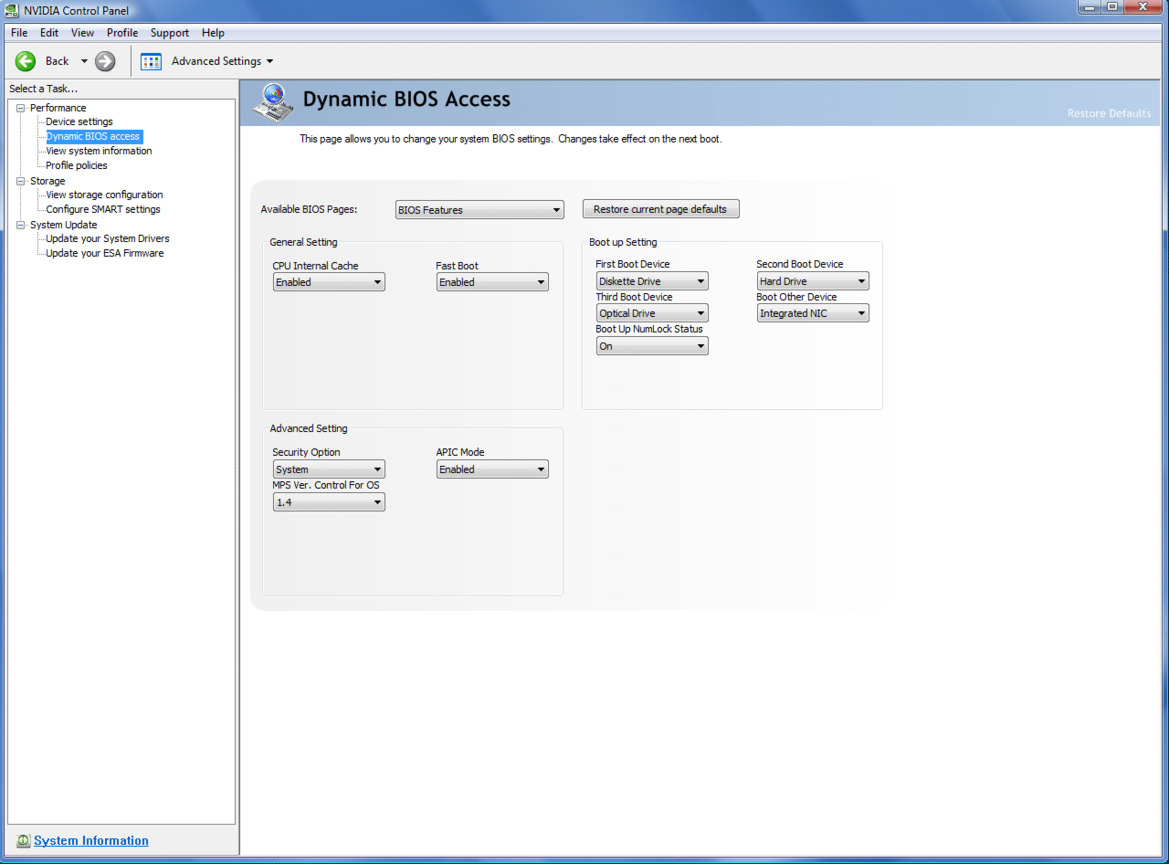
Task: Click the Performance tree category label
Action: tap(58, 108)
